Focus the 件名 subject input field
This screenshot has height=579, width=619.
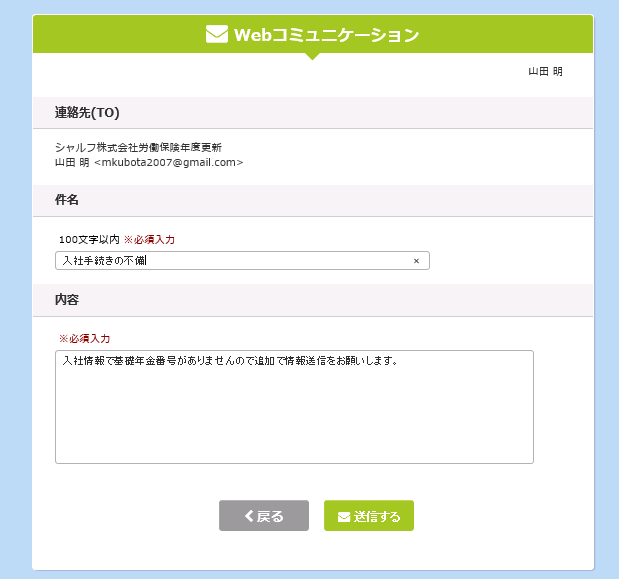tap(242, 260)
